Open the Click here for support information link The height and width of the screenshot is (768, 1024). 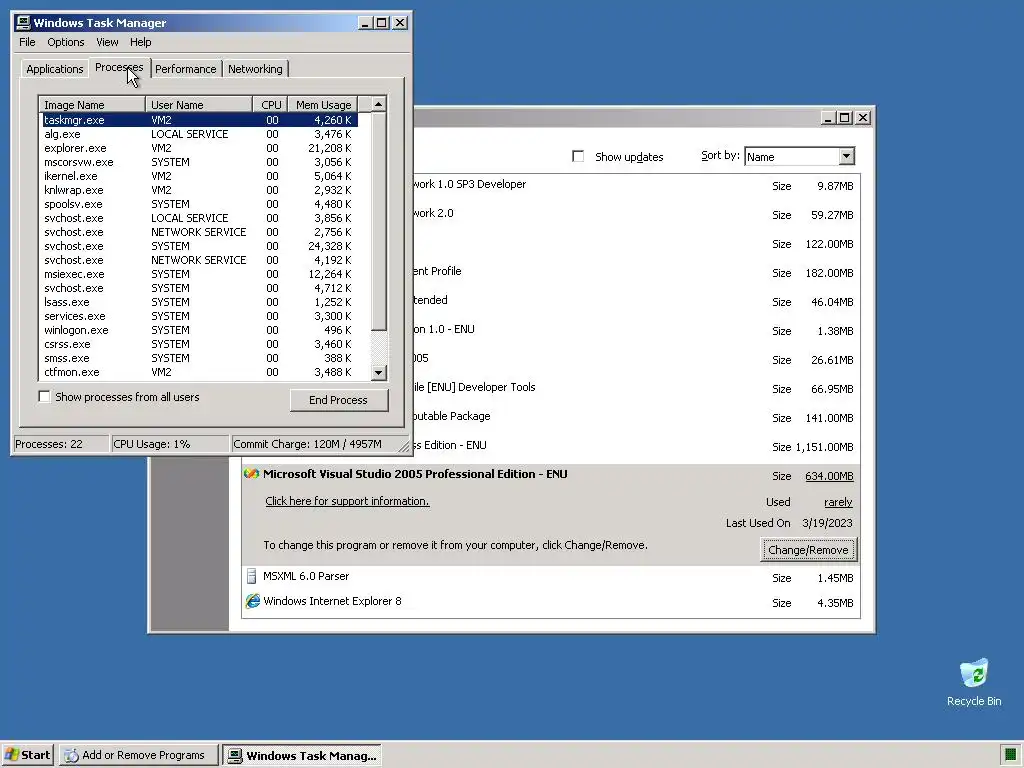click(347, 501)
